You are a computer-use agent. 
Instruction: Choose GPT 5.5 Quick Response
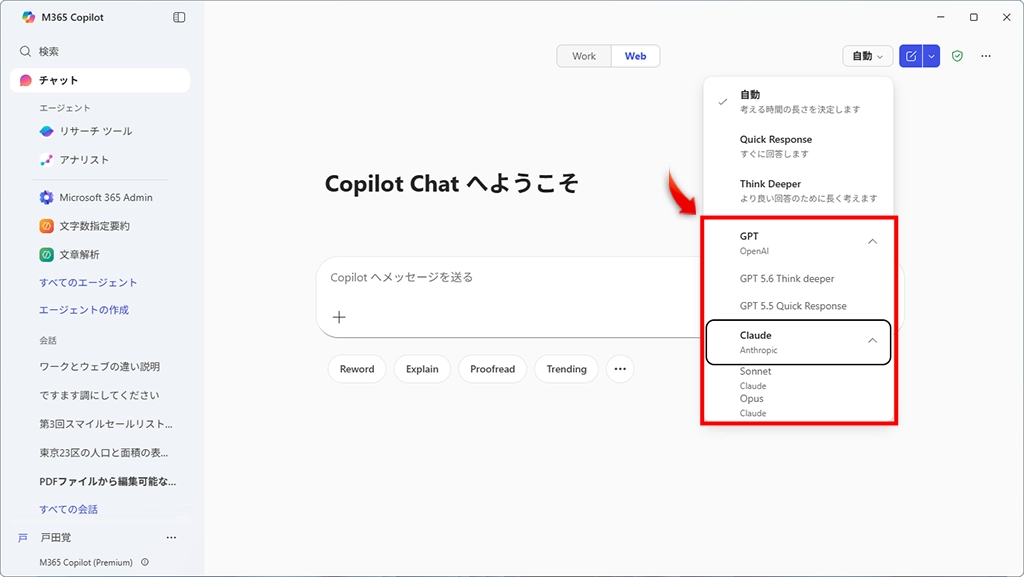(793, 306)
